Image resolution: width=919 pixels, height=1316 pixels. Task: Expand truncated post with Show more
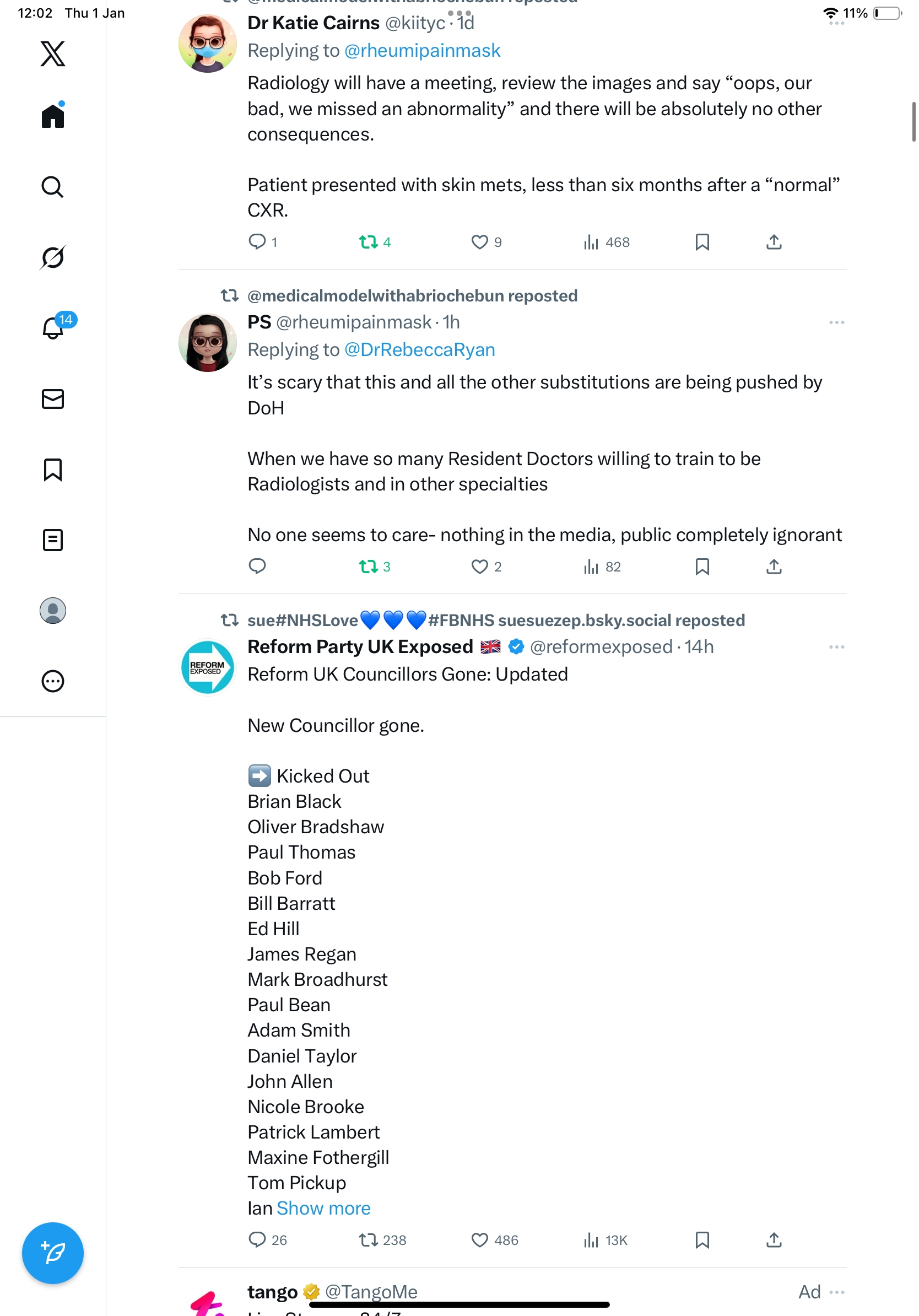pyautogui.click(x=324, y=1208)
